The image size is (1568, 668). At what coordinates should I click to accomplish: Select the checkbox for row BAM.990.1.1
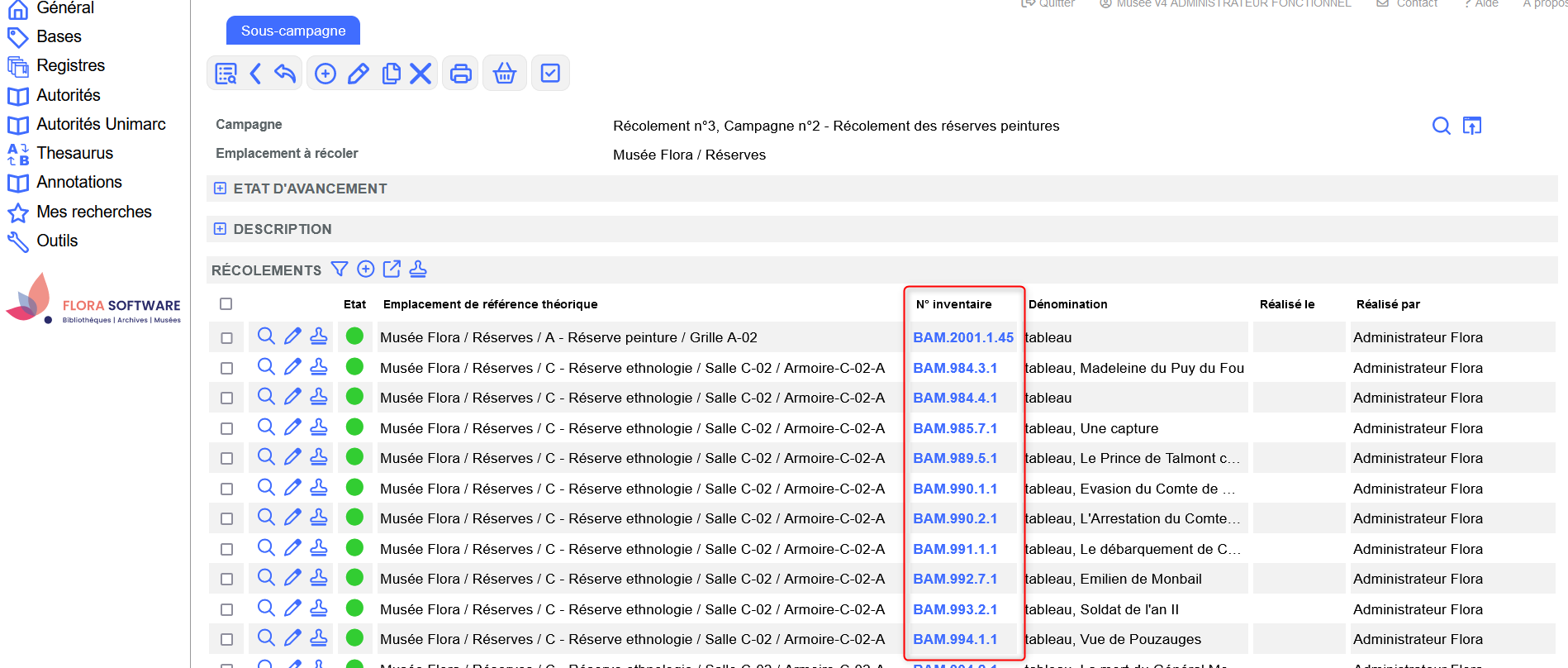click(226, 489)
